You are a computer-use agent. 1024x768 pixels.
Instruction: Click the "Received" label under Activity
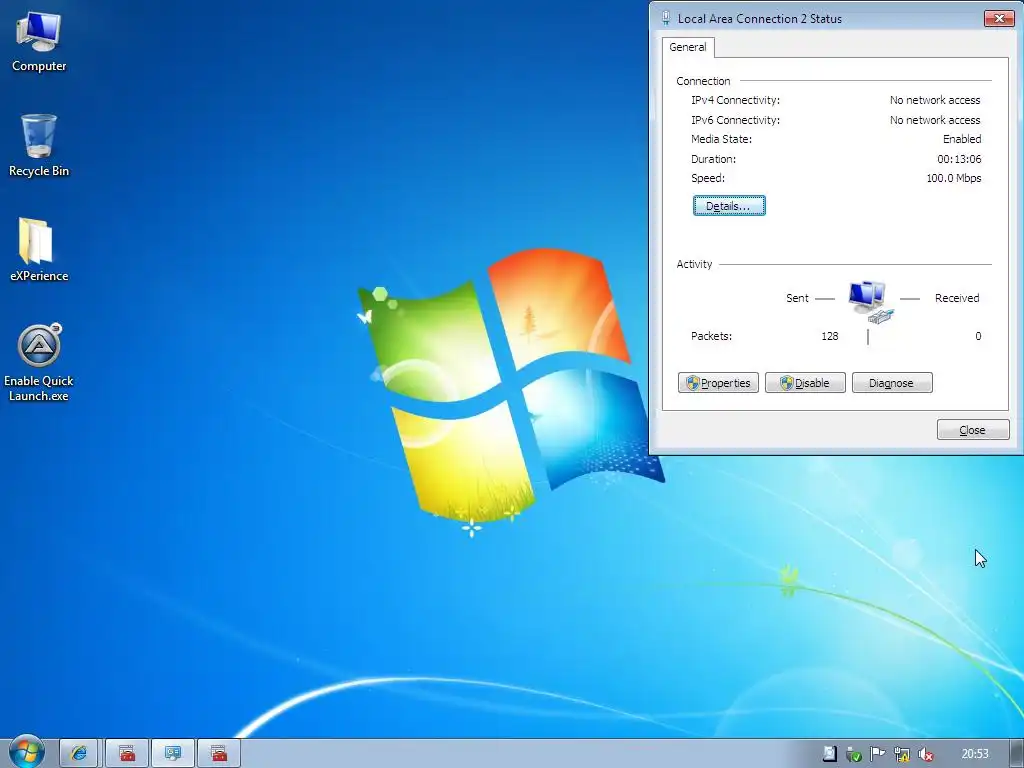957,298
